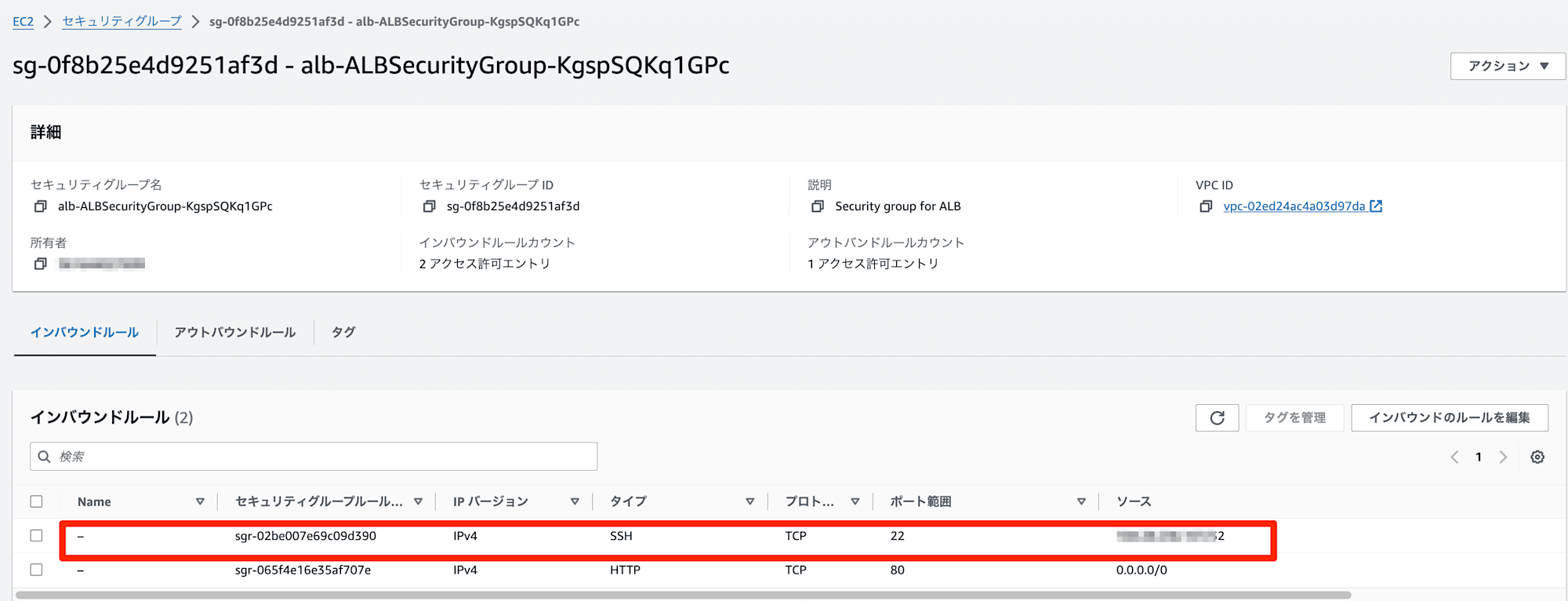Copy the VPC ID icon
Viewport: 1568px width, 601px height.
(1206, 206)
